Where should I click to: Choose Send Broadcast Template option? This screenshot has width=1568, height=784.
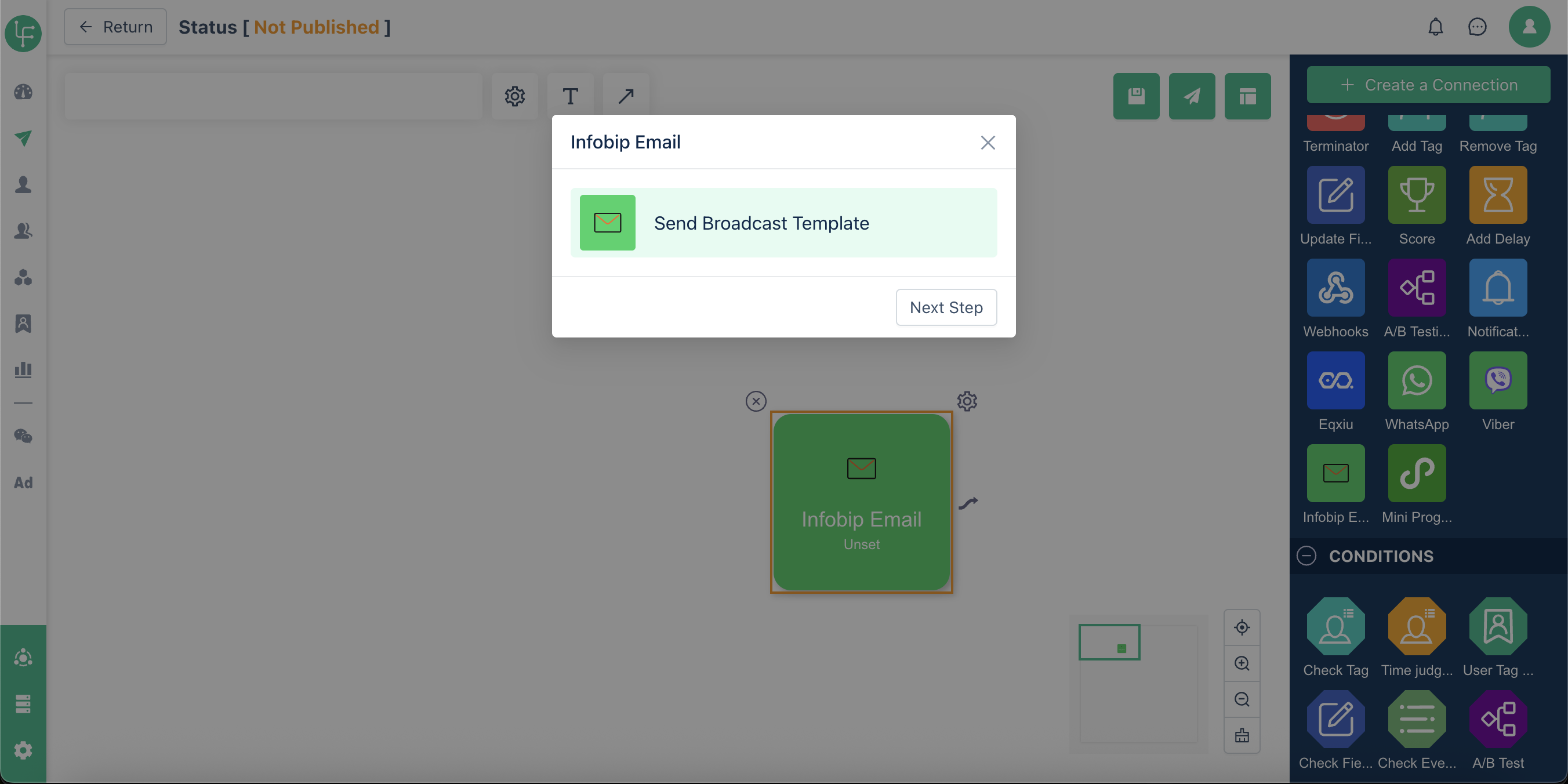tap(783, 223)
